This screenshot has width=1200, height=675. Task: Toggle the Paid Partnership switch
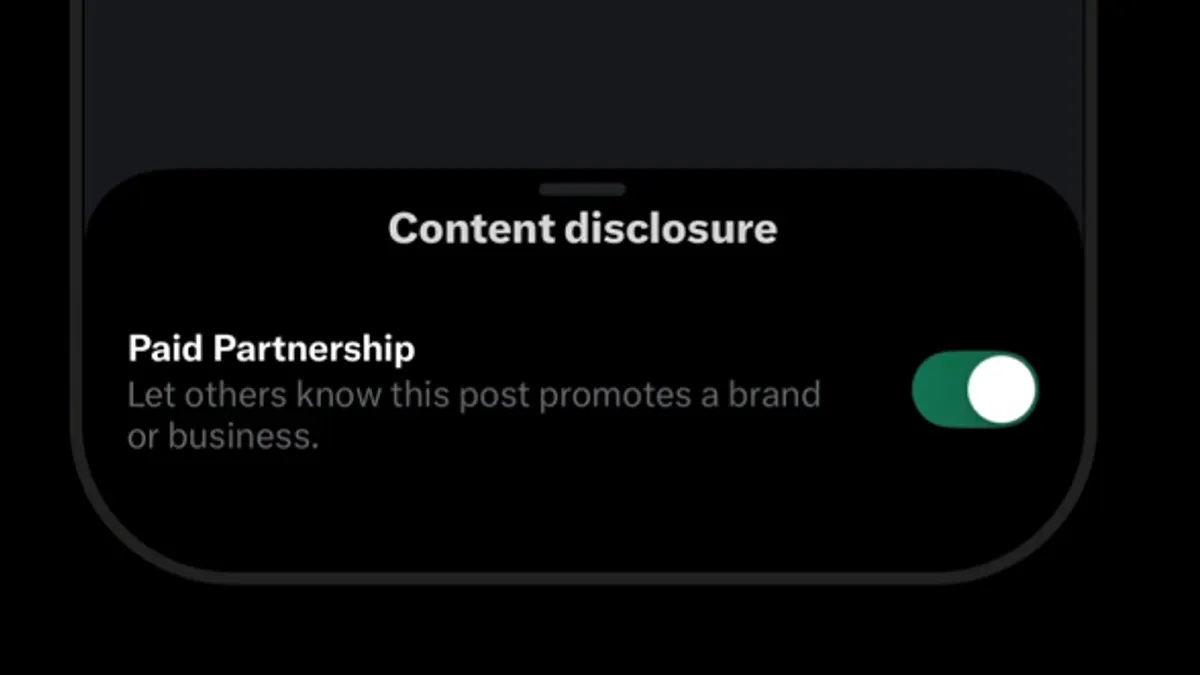tap(975, 389)
